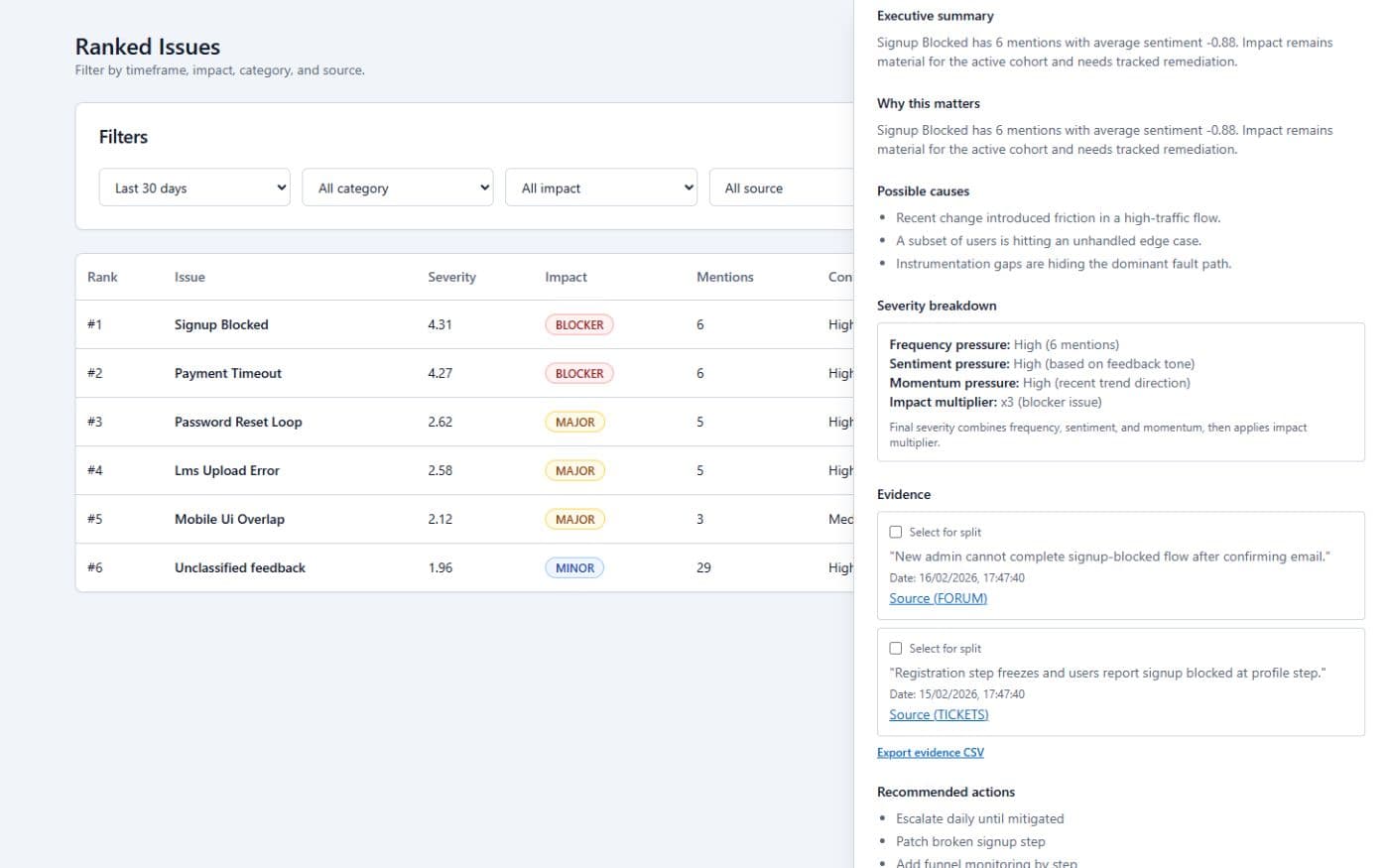Screen dimensions: 1389x868
Task: Open the Unclassified feedback issue
Action: point(239,567)
